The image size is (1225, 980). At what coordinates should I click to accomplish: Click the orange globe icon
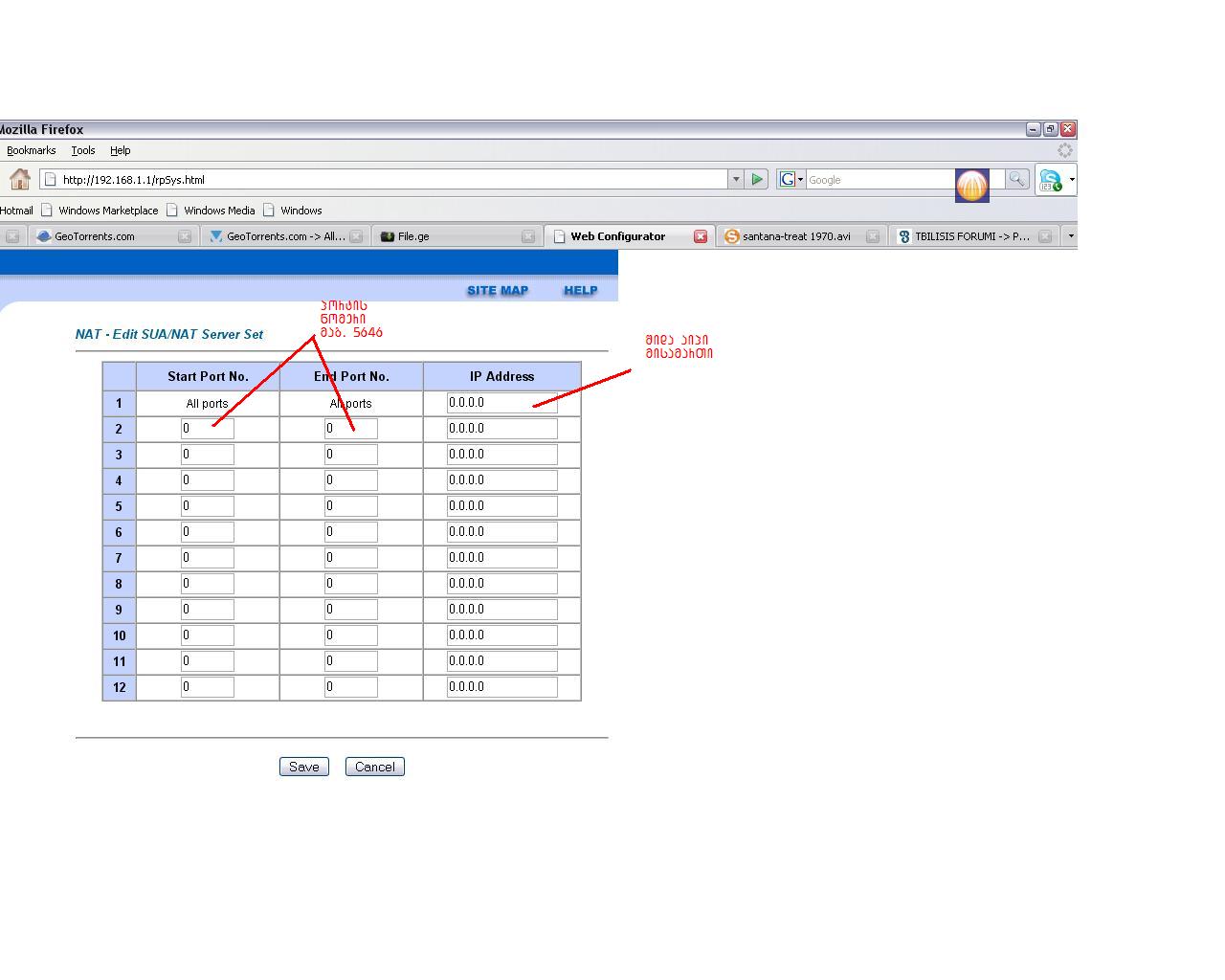pyautogui.click(x=971, y=185)
